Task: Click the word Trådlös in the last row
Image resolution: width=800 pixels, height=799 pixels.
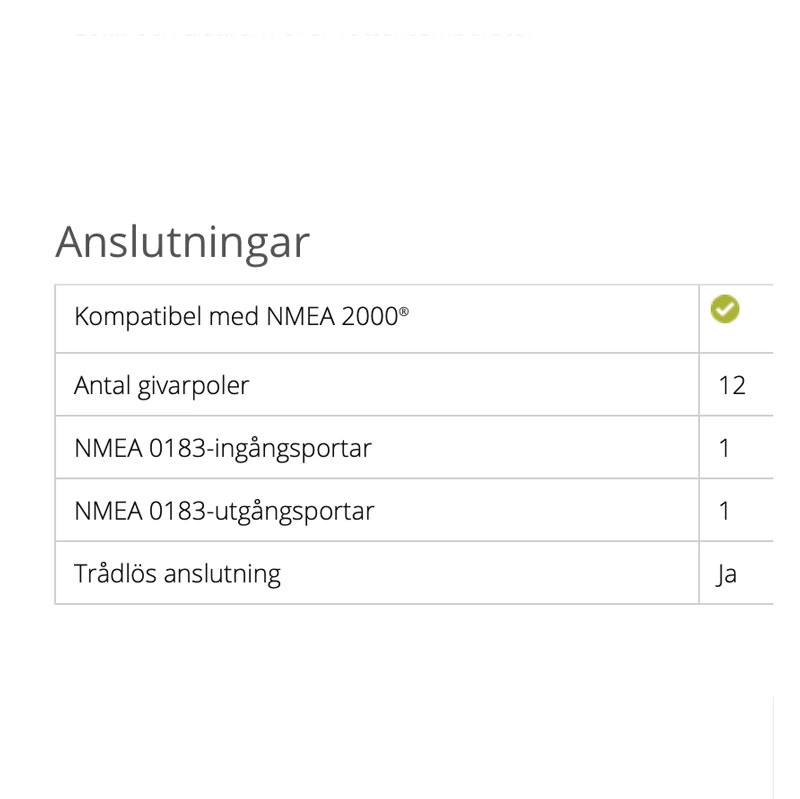Action: (x=115, y=574)
